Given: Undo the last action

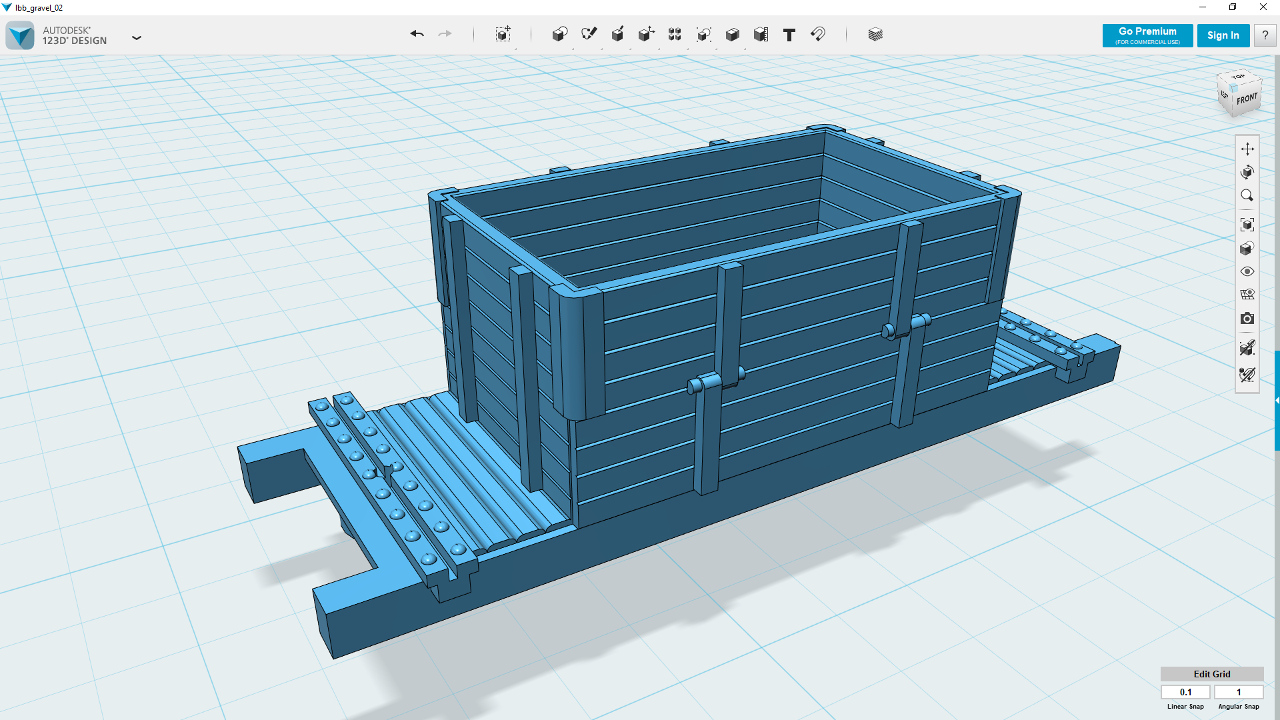Looking at the screenshot, I should pyautogui.click(x=417, y=34).
